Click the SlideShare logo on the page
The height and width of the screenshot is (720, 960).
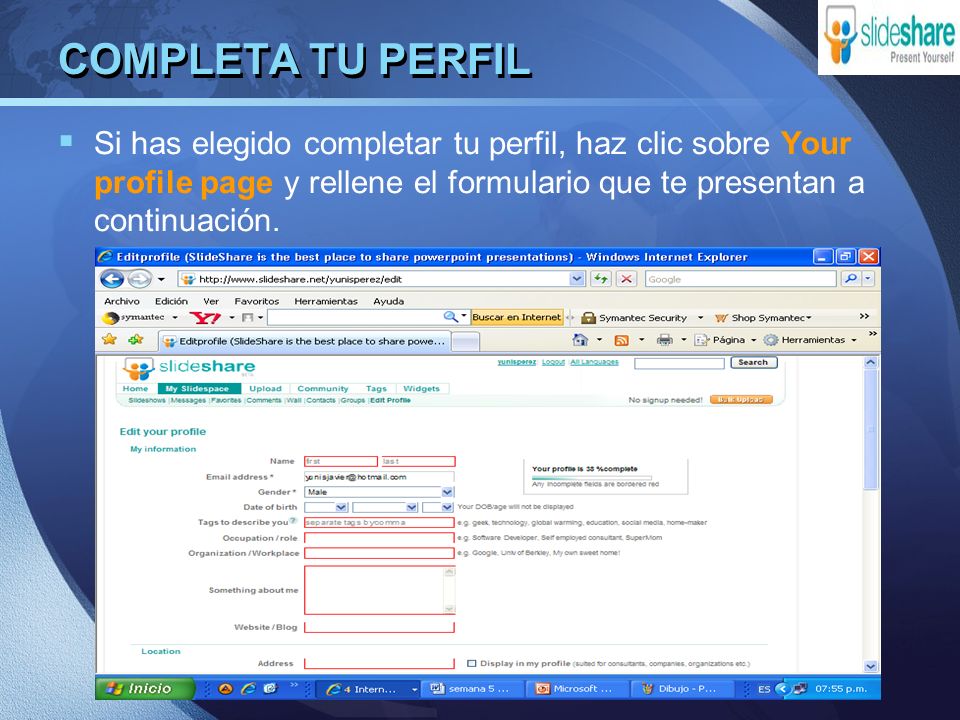(189, 368)
